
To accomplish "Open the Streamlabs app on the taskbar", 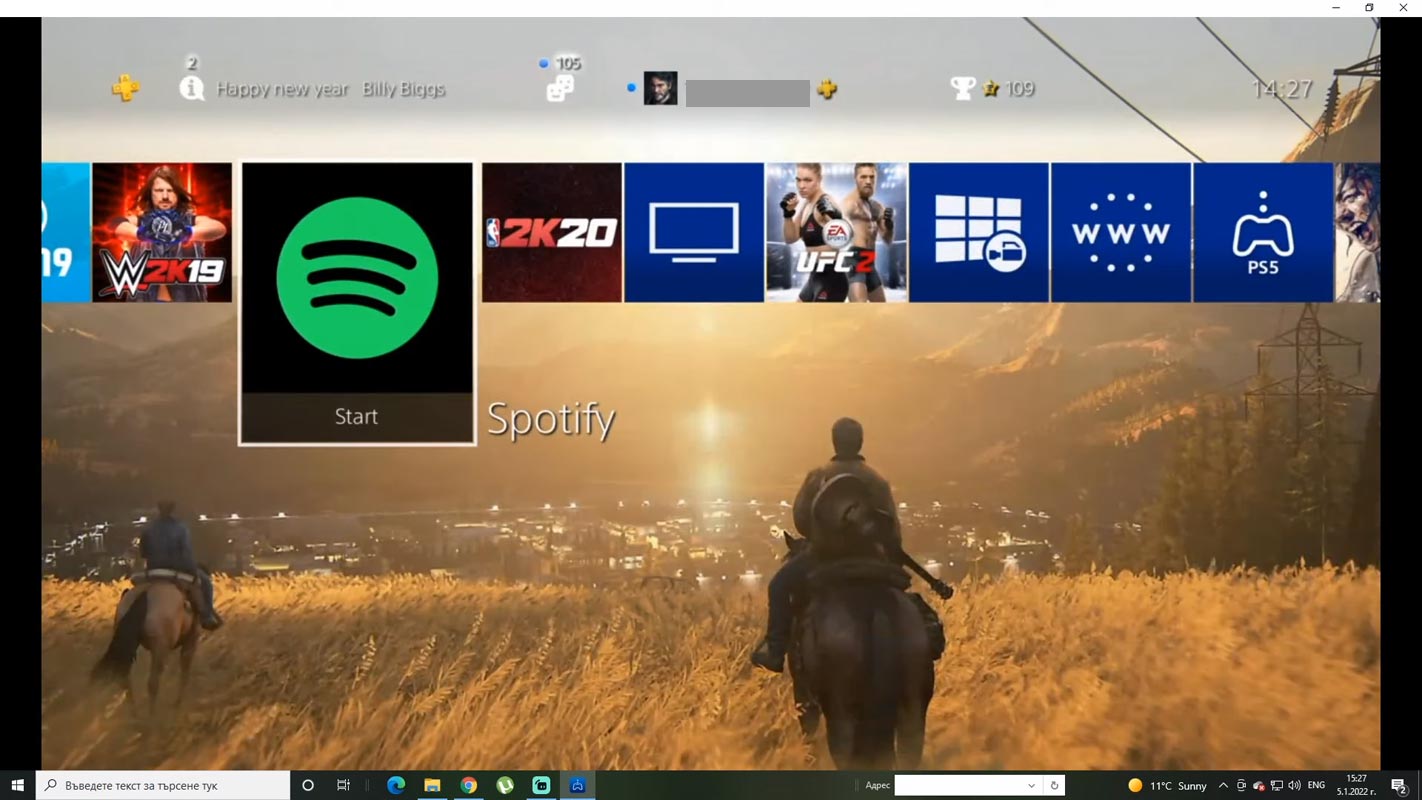I will (541, 785).
